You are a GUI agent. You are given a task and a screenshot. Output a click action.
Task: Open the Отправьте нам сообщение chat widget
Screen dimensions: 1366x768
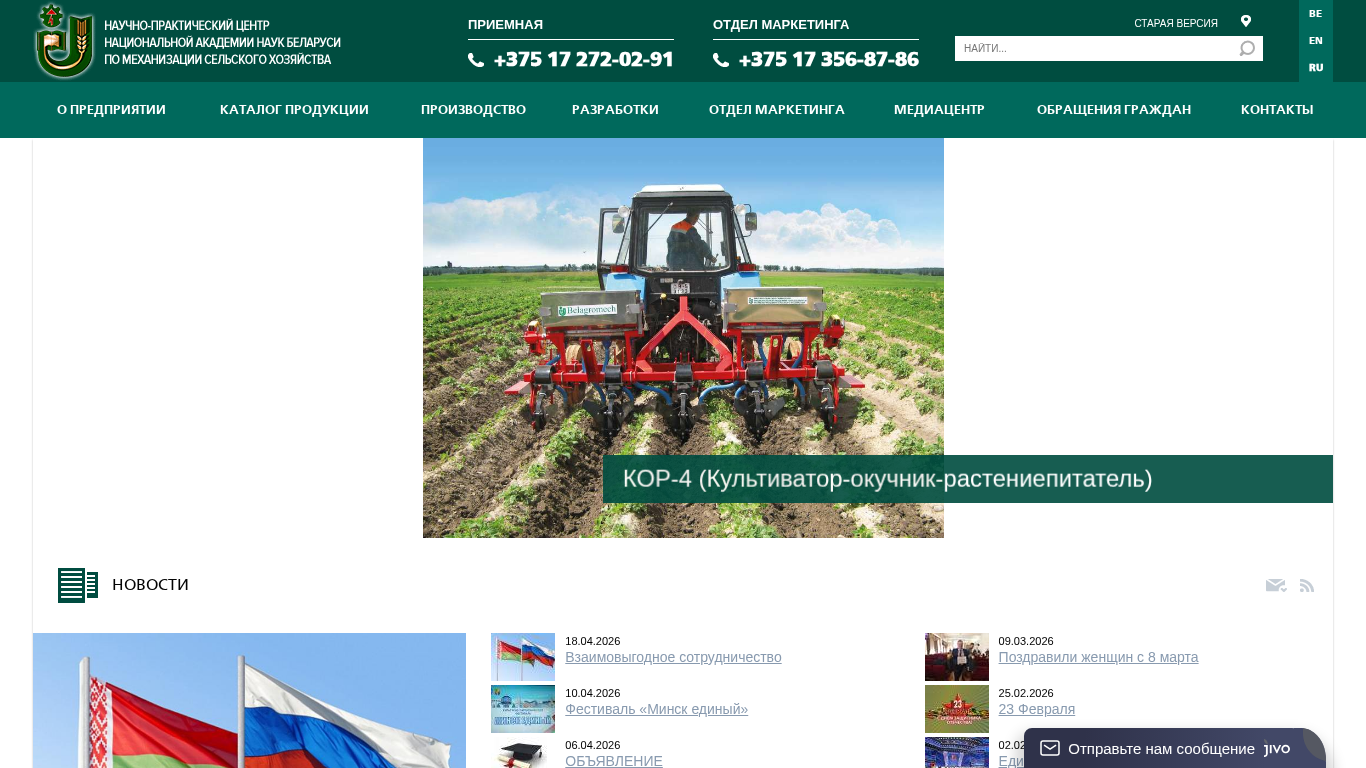1175,748
